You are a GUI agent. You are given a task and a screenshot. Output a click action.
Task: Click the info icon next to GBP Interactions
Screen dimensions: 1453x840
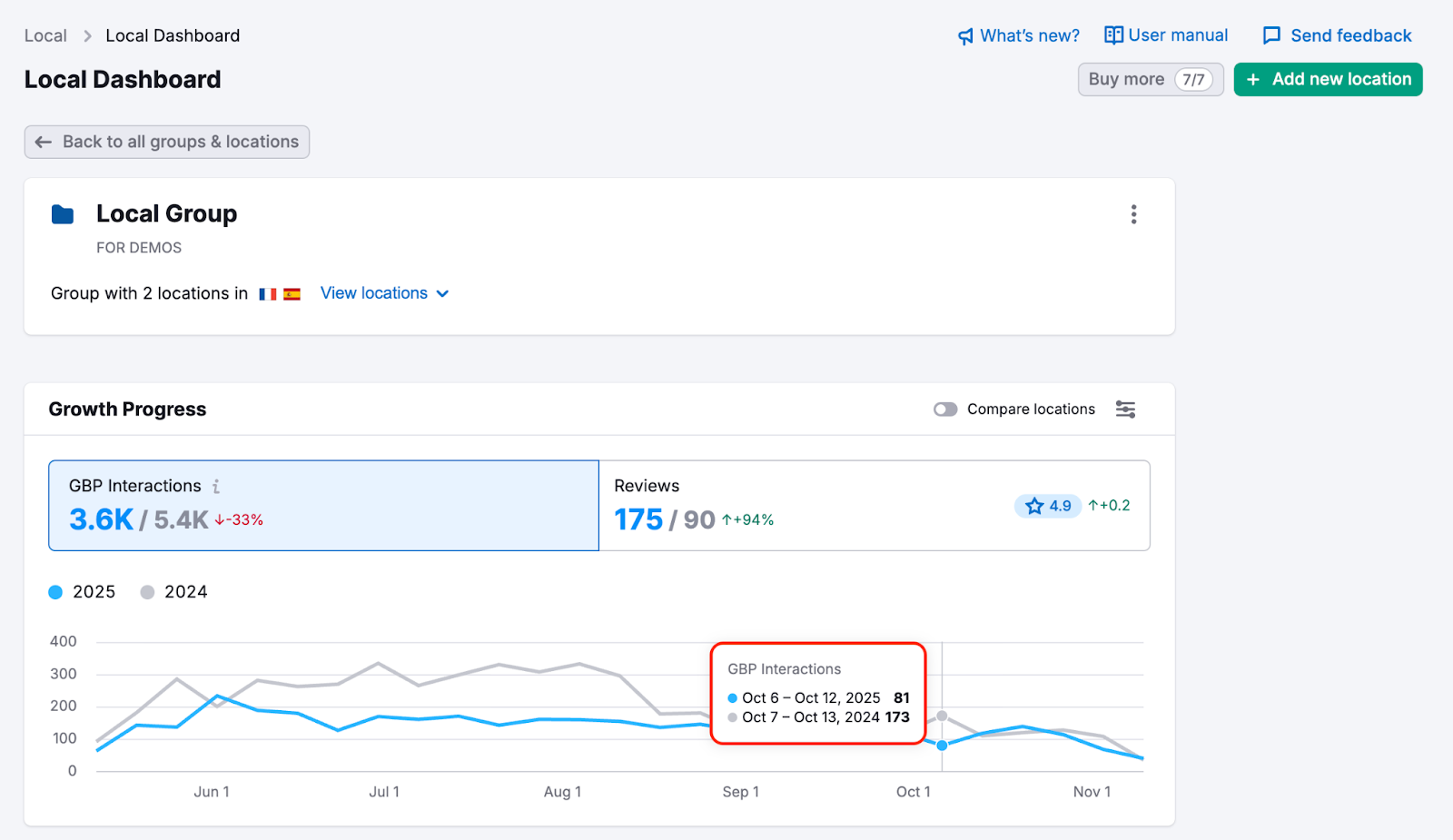217,486
